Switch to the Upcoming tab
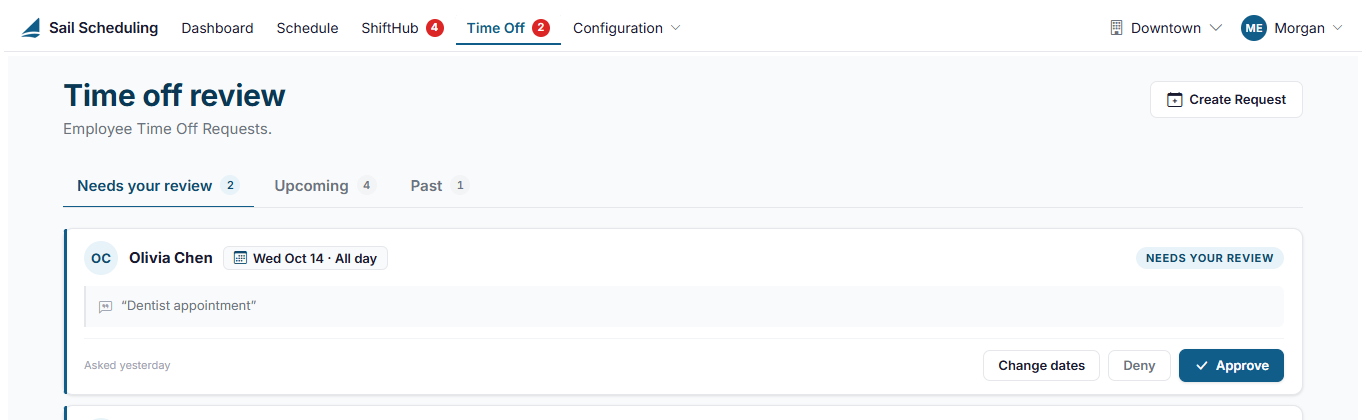1366x420 pixels. pos(325,186)
